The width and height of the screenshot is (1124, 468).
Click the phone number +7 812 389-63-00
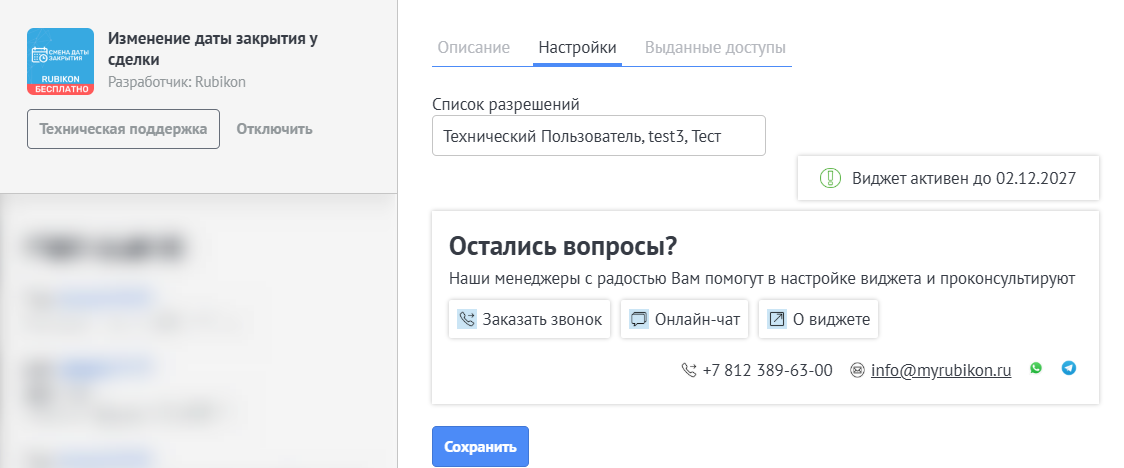click(768, 371)
